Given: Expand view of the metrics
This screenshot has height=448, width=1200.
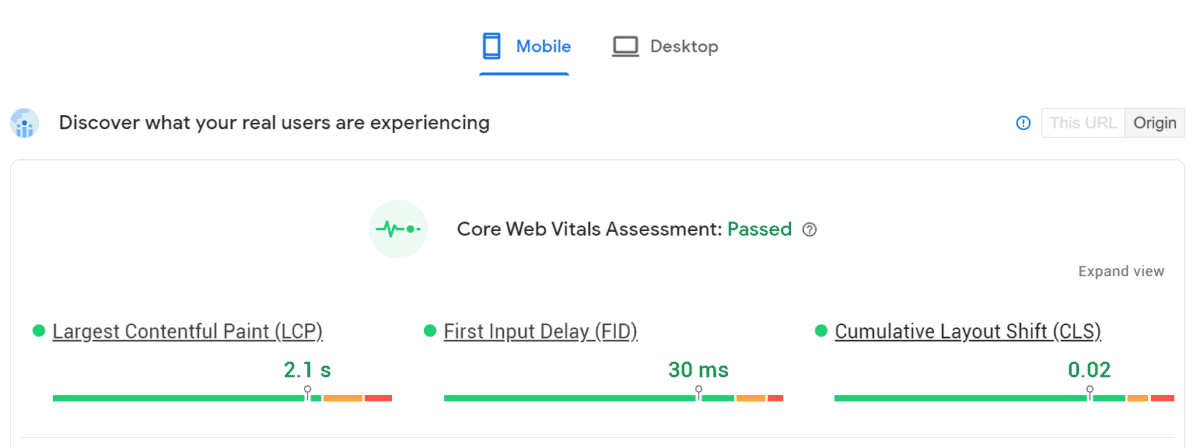Looking at the screenshot, I should [x=1121, y=271].
